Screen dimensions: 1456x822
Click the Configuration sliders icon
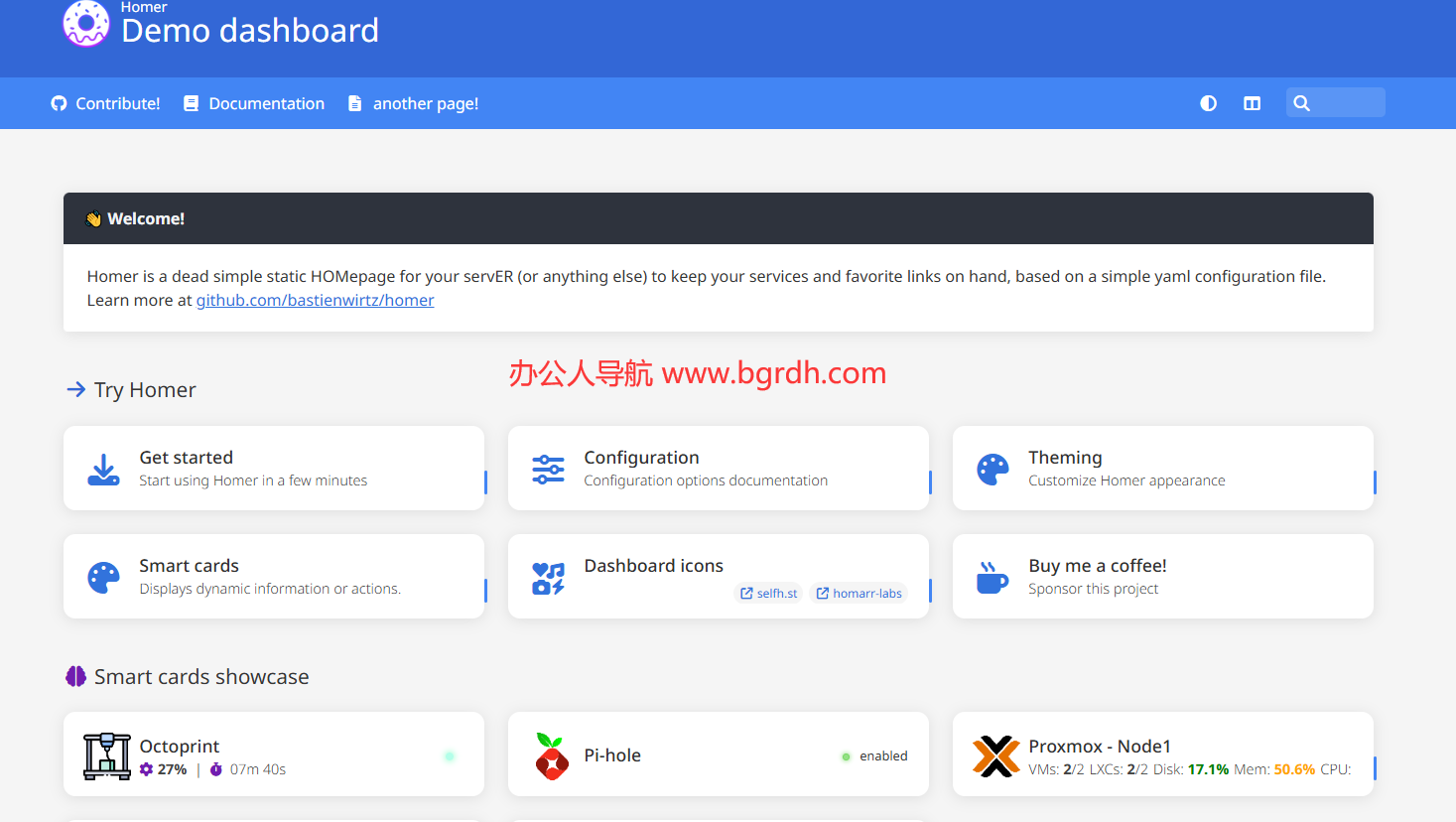coord(548,469)
